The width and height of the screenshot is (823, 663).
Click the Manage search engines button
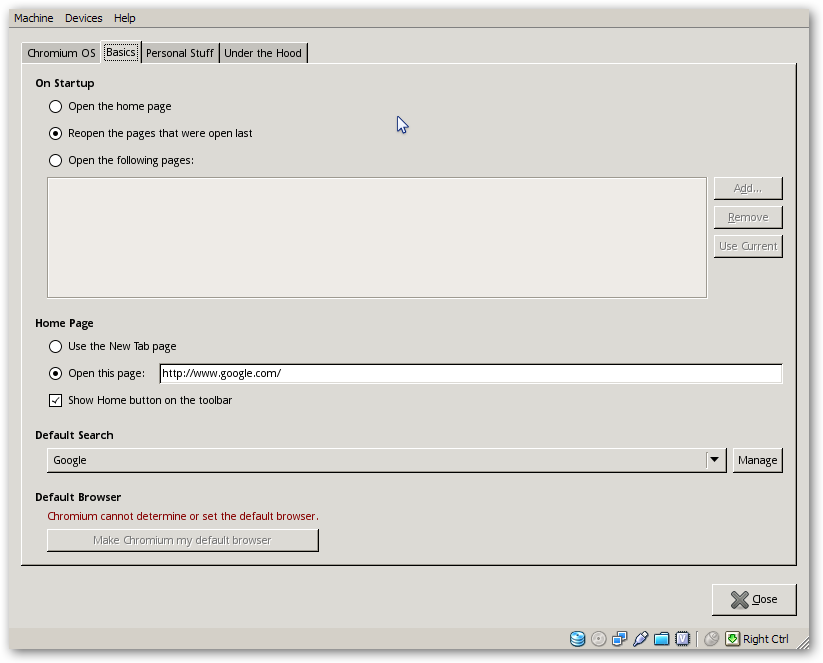[x=757, y=460]
